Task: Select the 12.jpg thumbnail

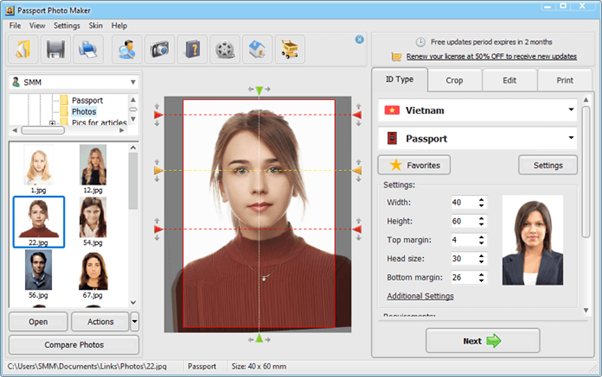Action: pos(93,169)
